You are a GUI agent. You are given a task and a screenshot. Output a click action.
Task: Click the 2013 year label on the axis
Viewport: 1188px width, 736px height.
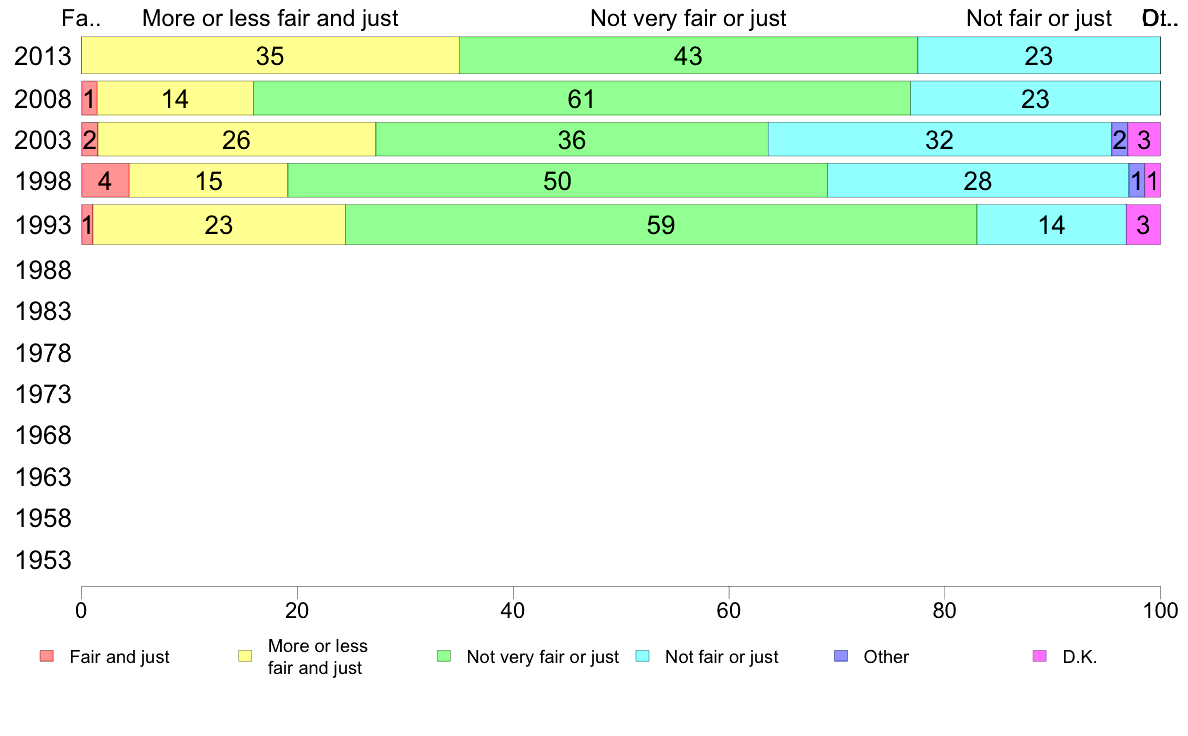click(43, 56)
